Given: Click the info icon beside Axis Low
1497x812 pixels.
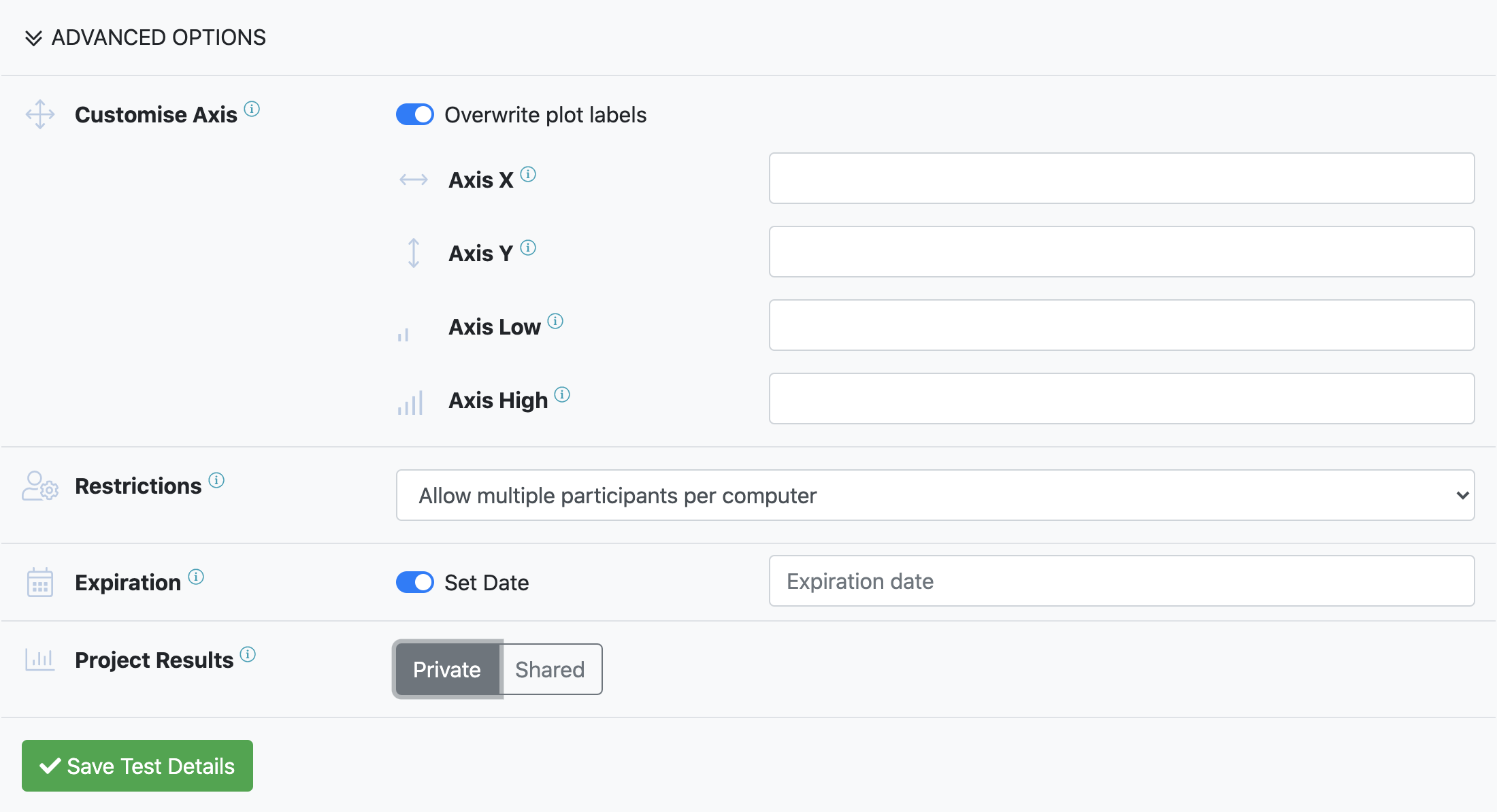Looking at the screenshot, I should point(555,321).
